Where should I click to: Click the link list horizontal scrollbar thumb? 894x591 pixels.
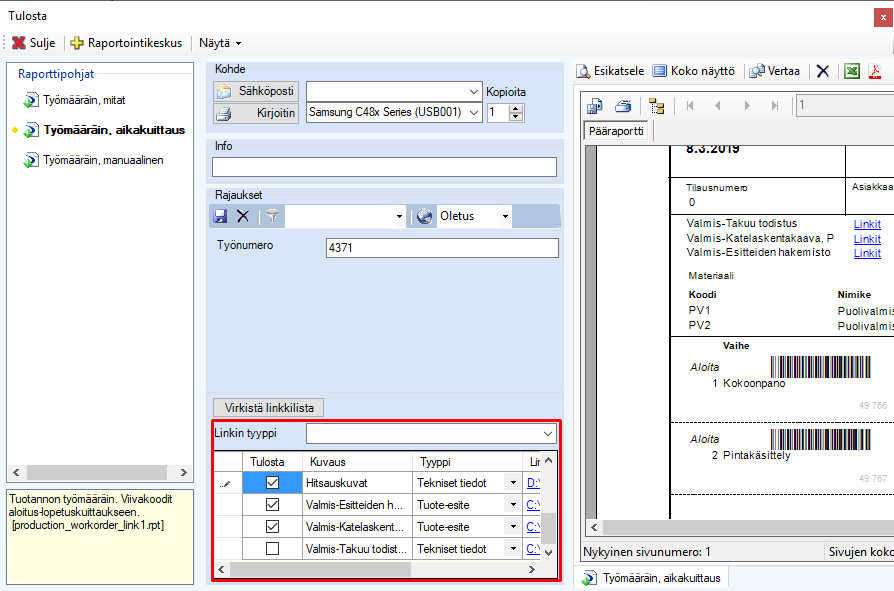(x=320, y=569)
